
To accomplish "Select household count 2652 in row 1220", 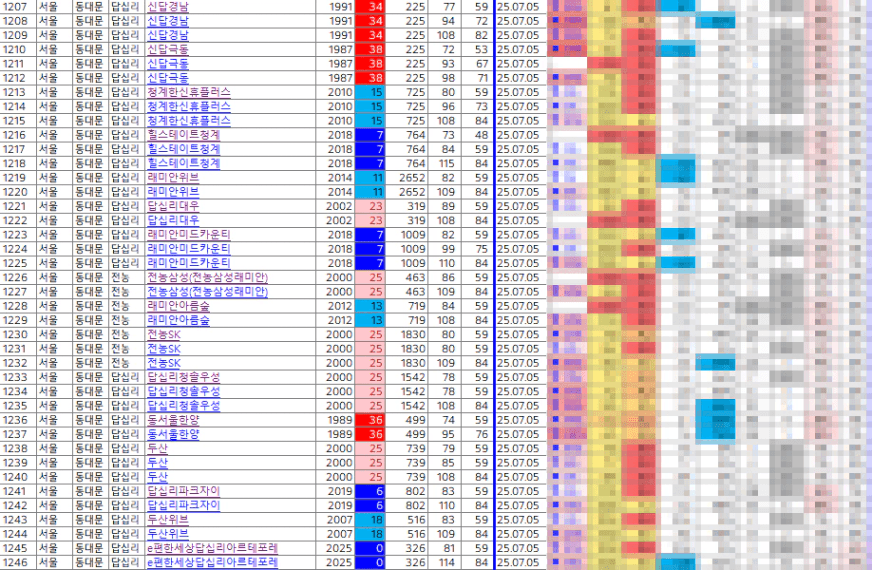I will point(407,192).
